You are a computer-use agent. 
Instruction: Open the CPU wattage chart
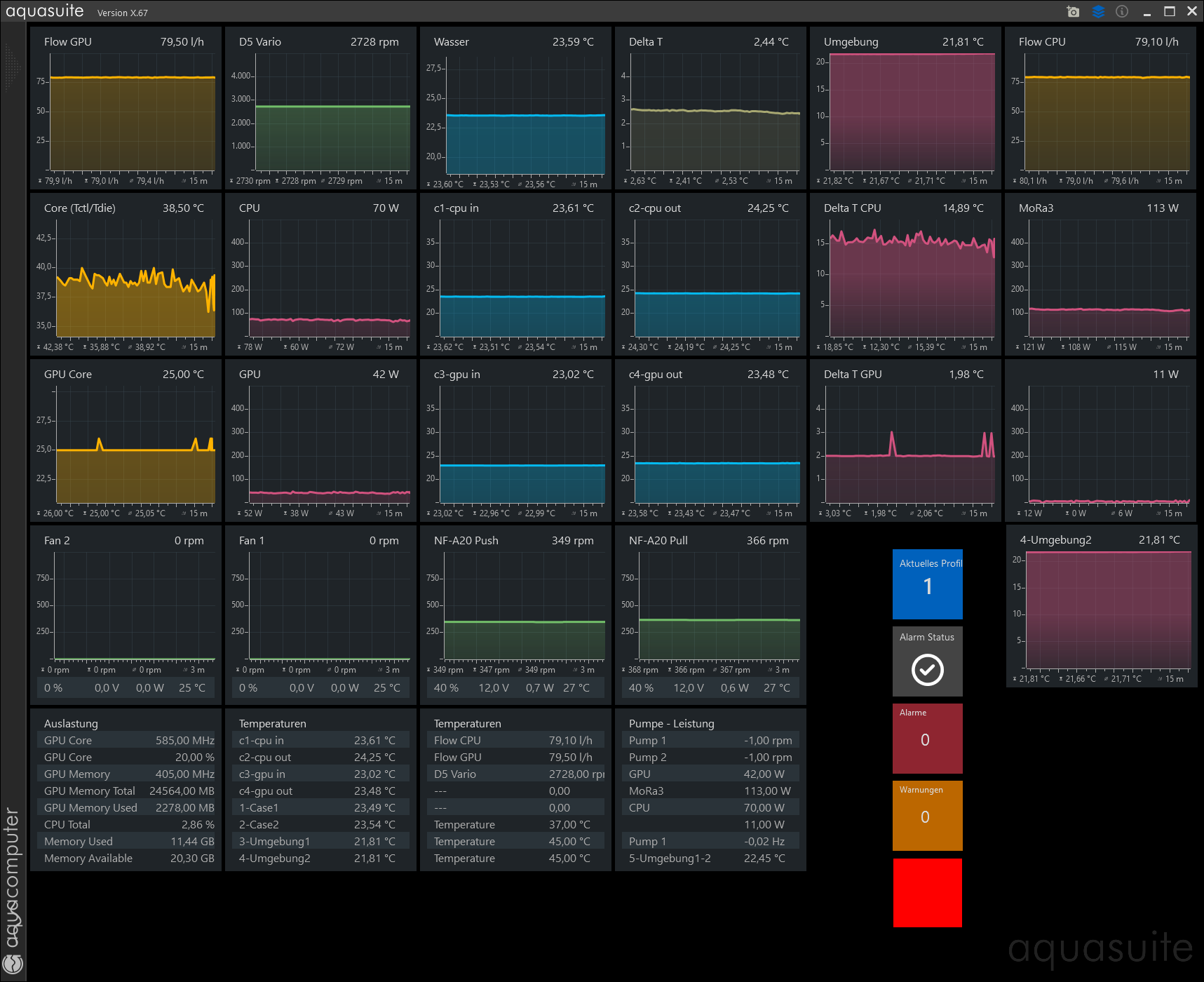coord(320,274)
